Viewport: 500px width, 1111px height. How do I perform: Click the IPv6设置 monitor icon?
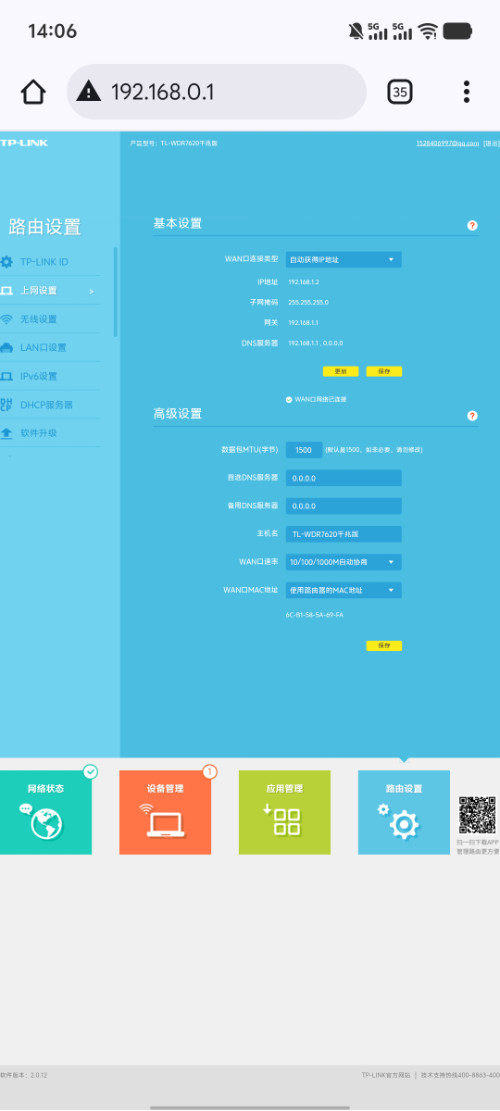point(6,376)
